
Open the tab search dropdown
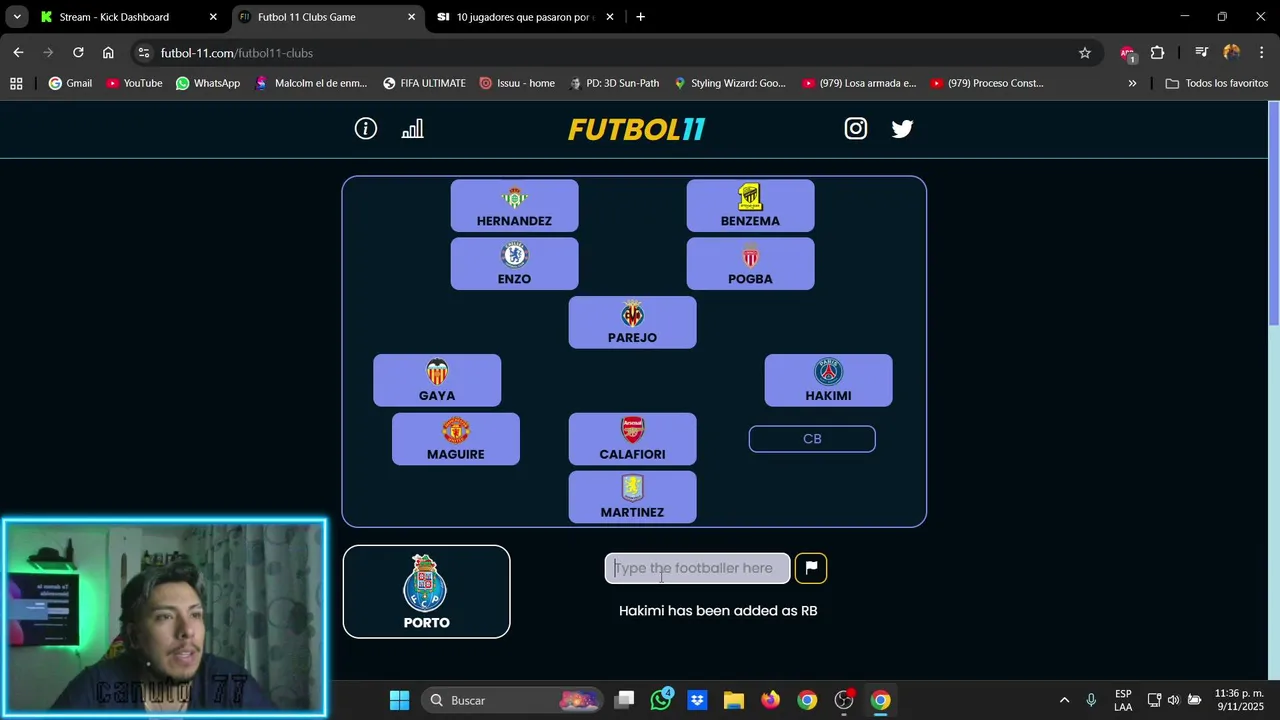coord(17,17)
